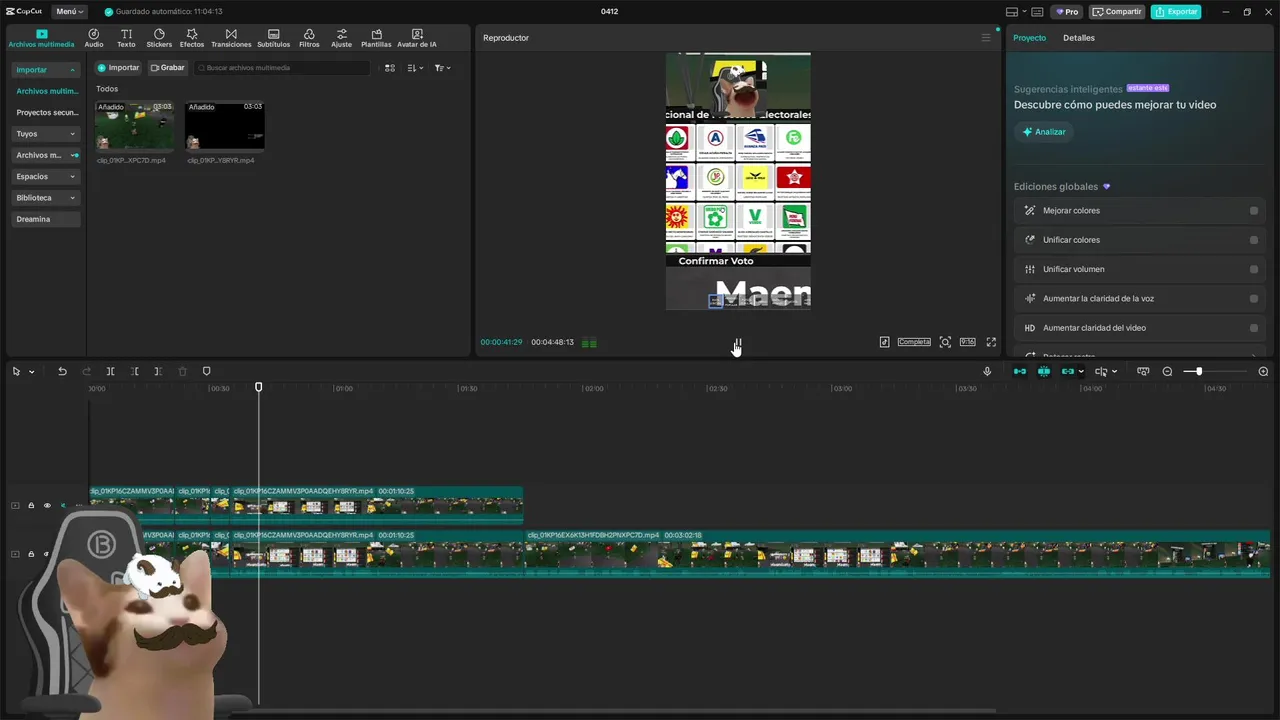1280x720 pixels.
Task: Toggle the Unificar colores checkbox
Action: [1254, 240]
